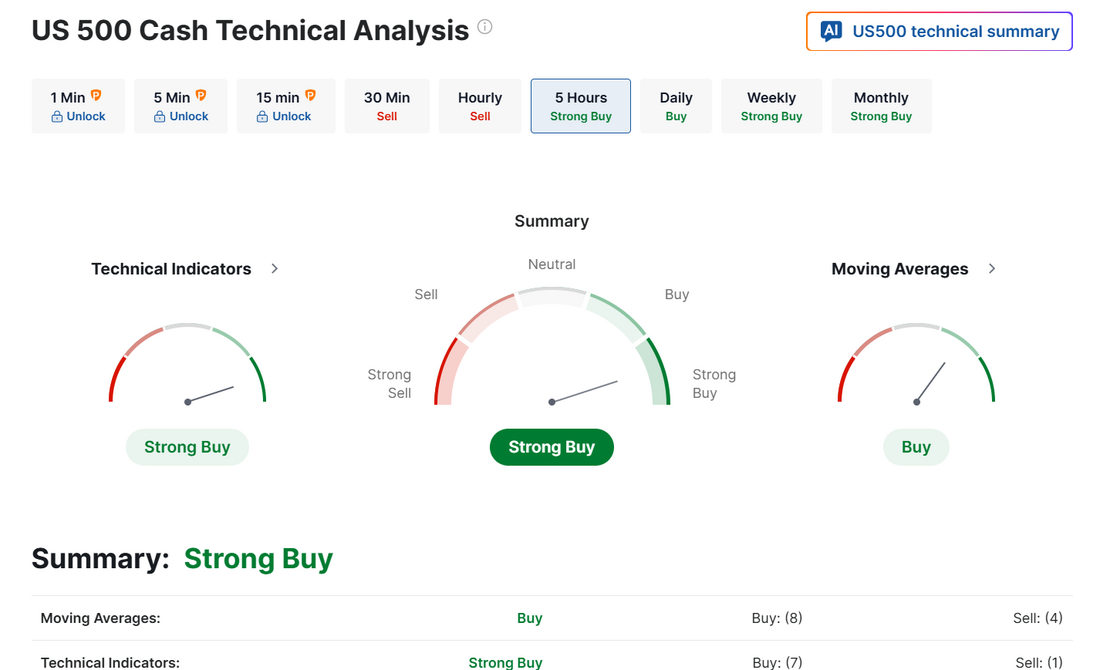This screenshot has width=1100, height=670.
Task: Click the pro badge icon on 5 Min
Action: (200, 96)
